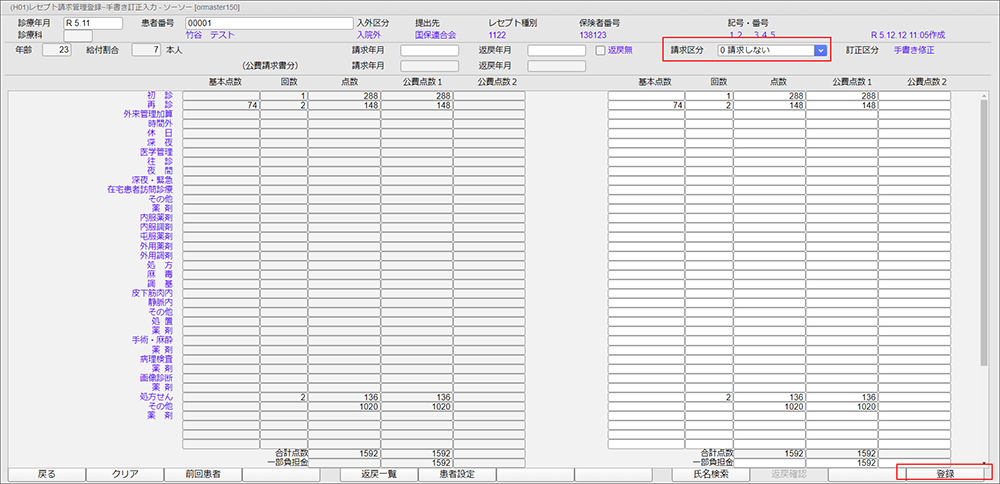Image resolution: width=1000 pixels, height=484 pixels.
Task: Select the 請求年月 input field
Action: click(429, 50)
